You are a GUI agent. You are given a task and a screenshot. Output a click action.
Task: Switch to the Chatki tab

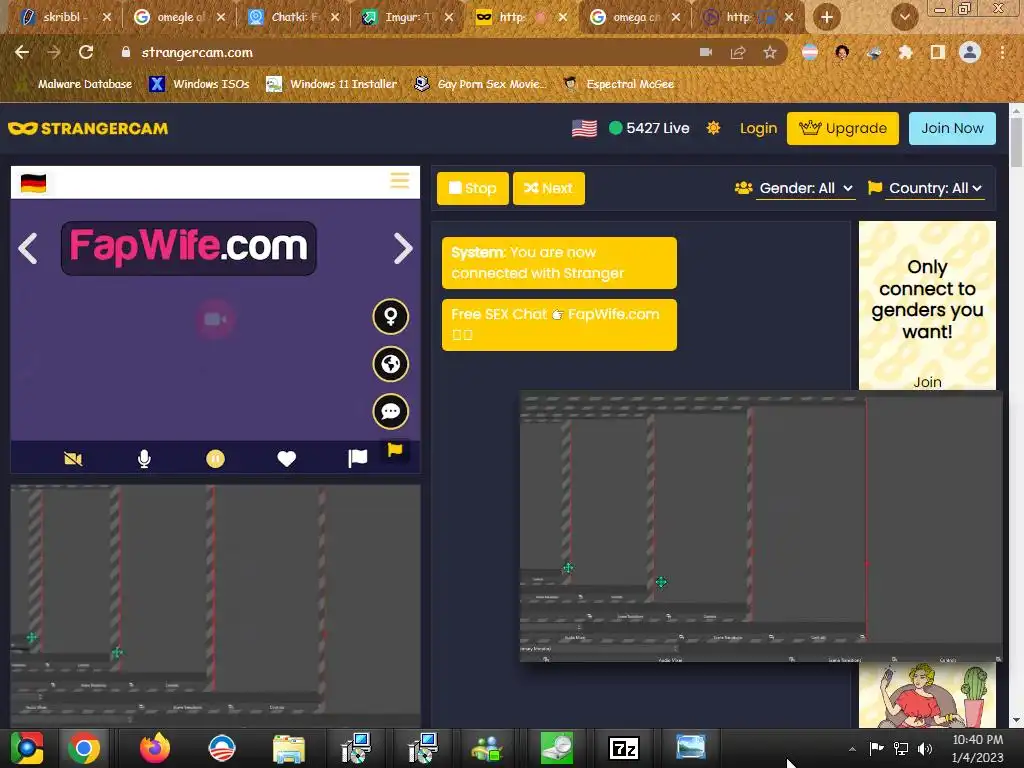pos(293,17)
